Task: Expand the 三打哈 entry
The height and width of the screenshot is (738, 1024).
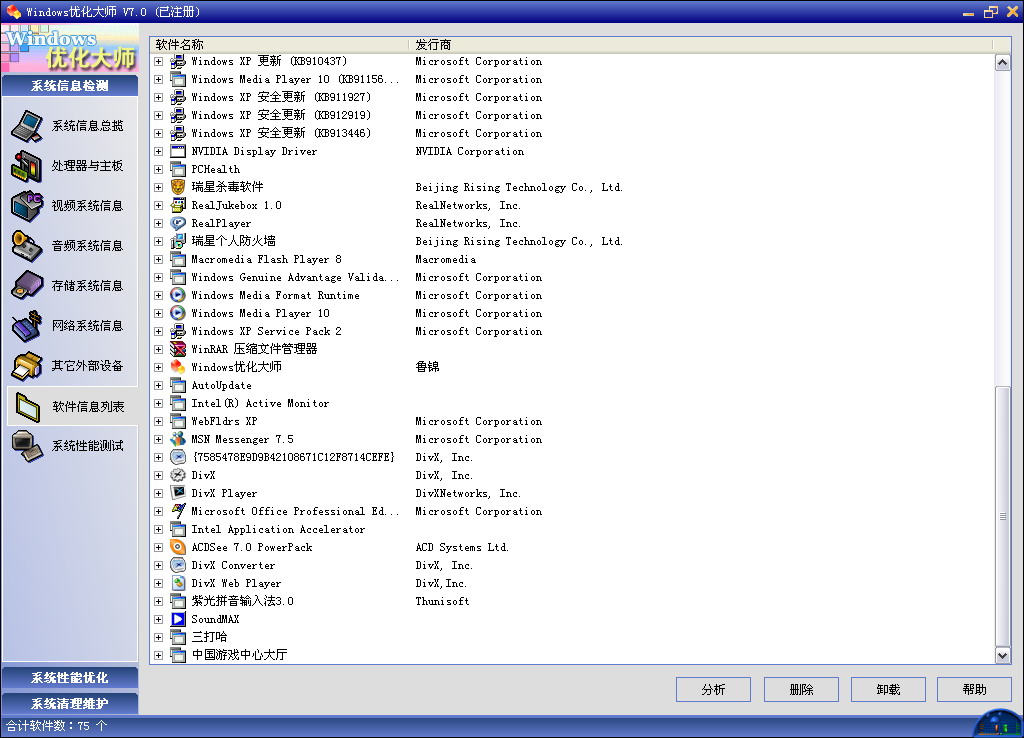Action: coord(158,637)
